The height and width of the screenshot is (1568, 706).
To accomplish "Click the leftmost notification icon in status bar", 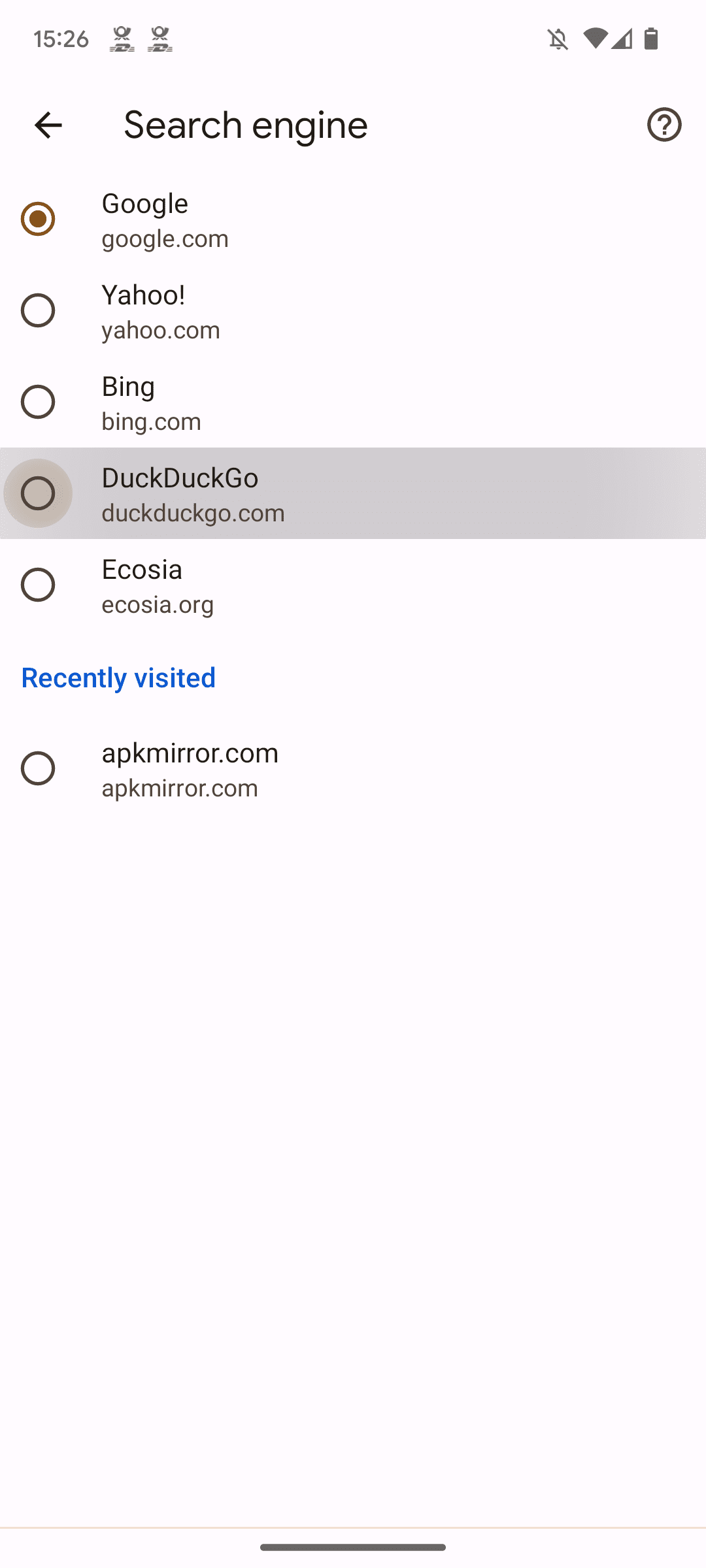I will (x=121, y=39).
